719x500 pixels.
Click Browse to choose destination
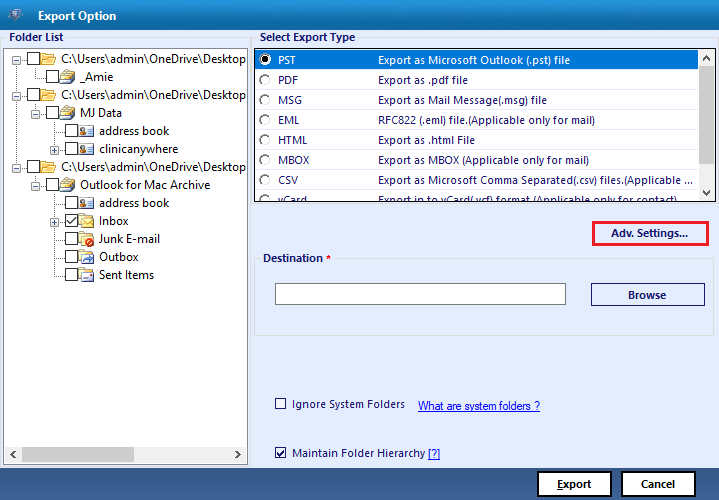(x=647, y=294)
